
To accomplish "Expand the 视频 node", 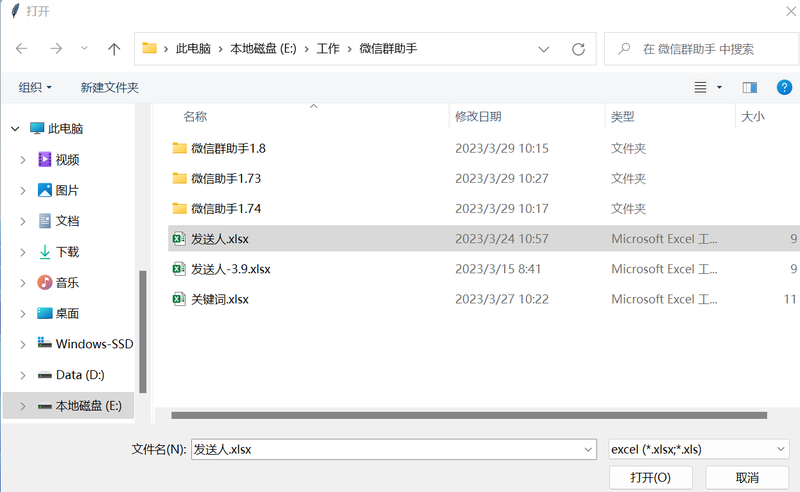I will pyautogui.click(x=22, y=160).
